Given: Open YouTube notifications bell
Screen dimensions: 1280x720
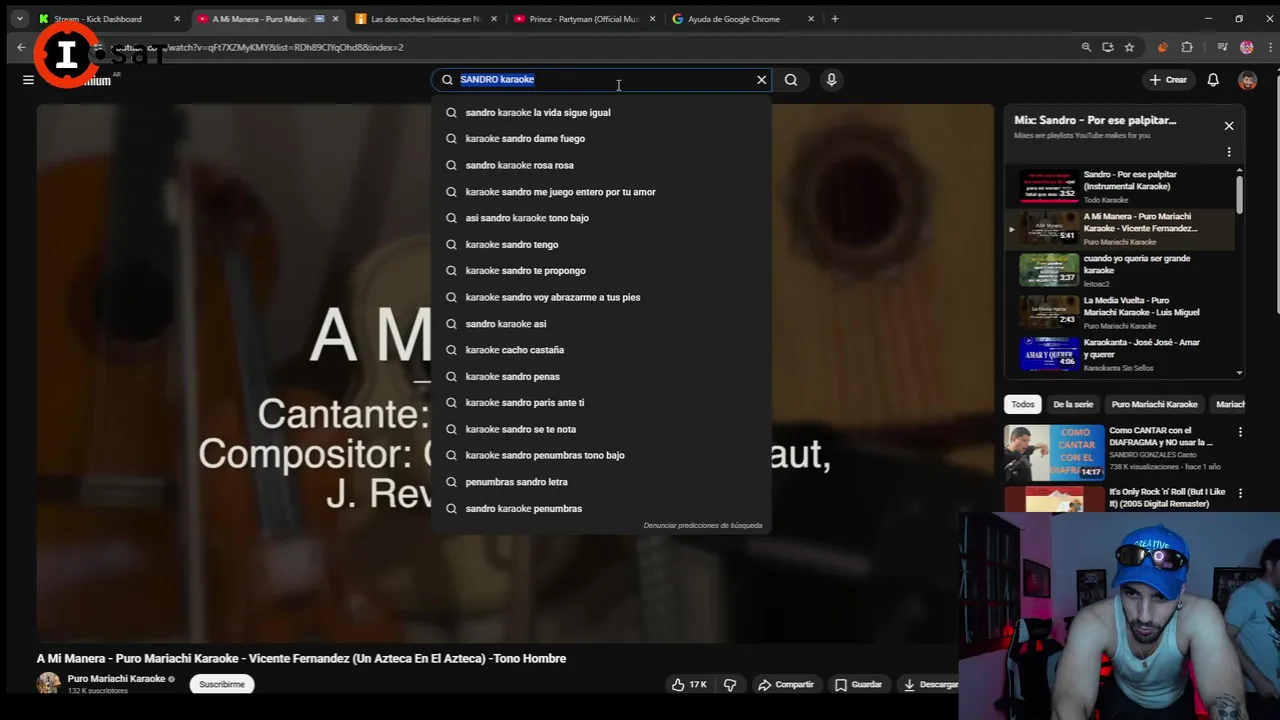Looking at the screenshot, I should coord(1213,80).
